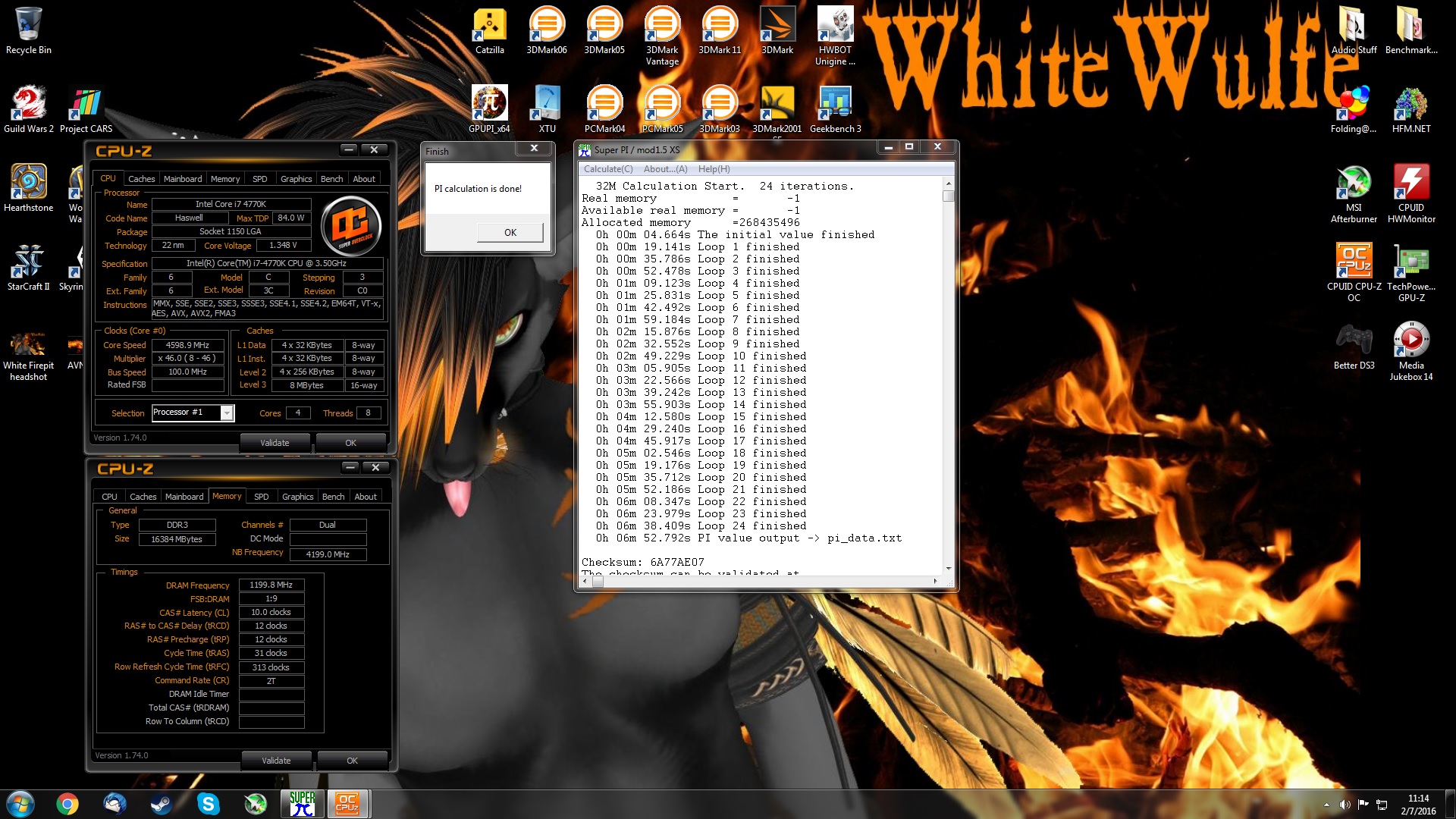The image size is (1456, 819).
Task: Open Help(H) menu in Super PI
Action: coord(714,169)
